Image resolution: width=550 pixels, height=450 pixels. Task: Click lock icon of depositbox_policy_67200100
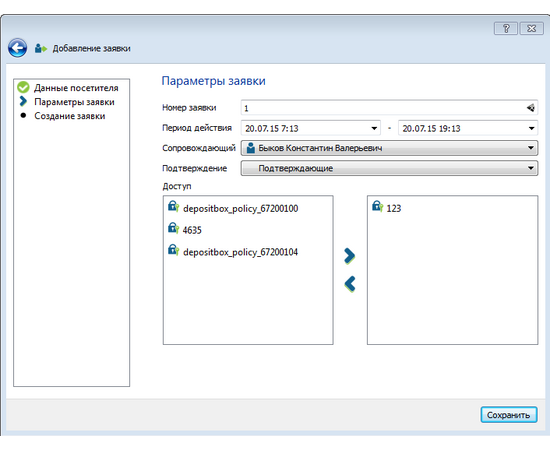pos(173,206)
